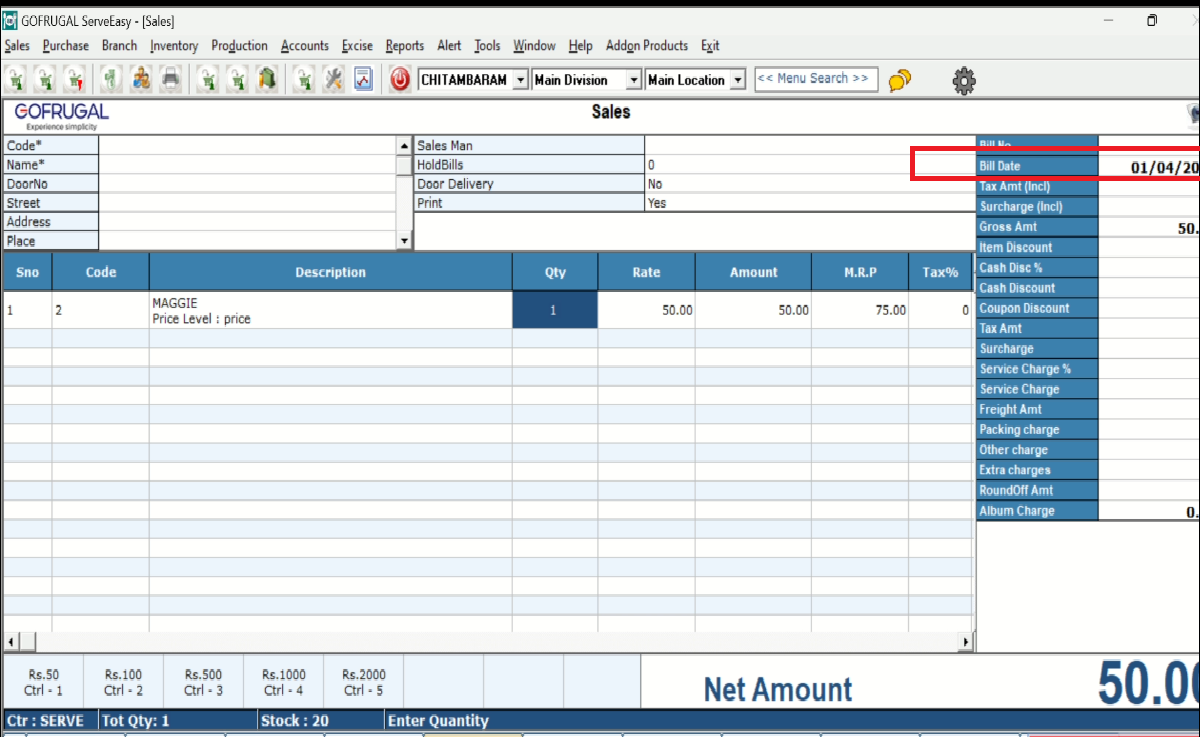Click the Description column header

[330, 272]
